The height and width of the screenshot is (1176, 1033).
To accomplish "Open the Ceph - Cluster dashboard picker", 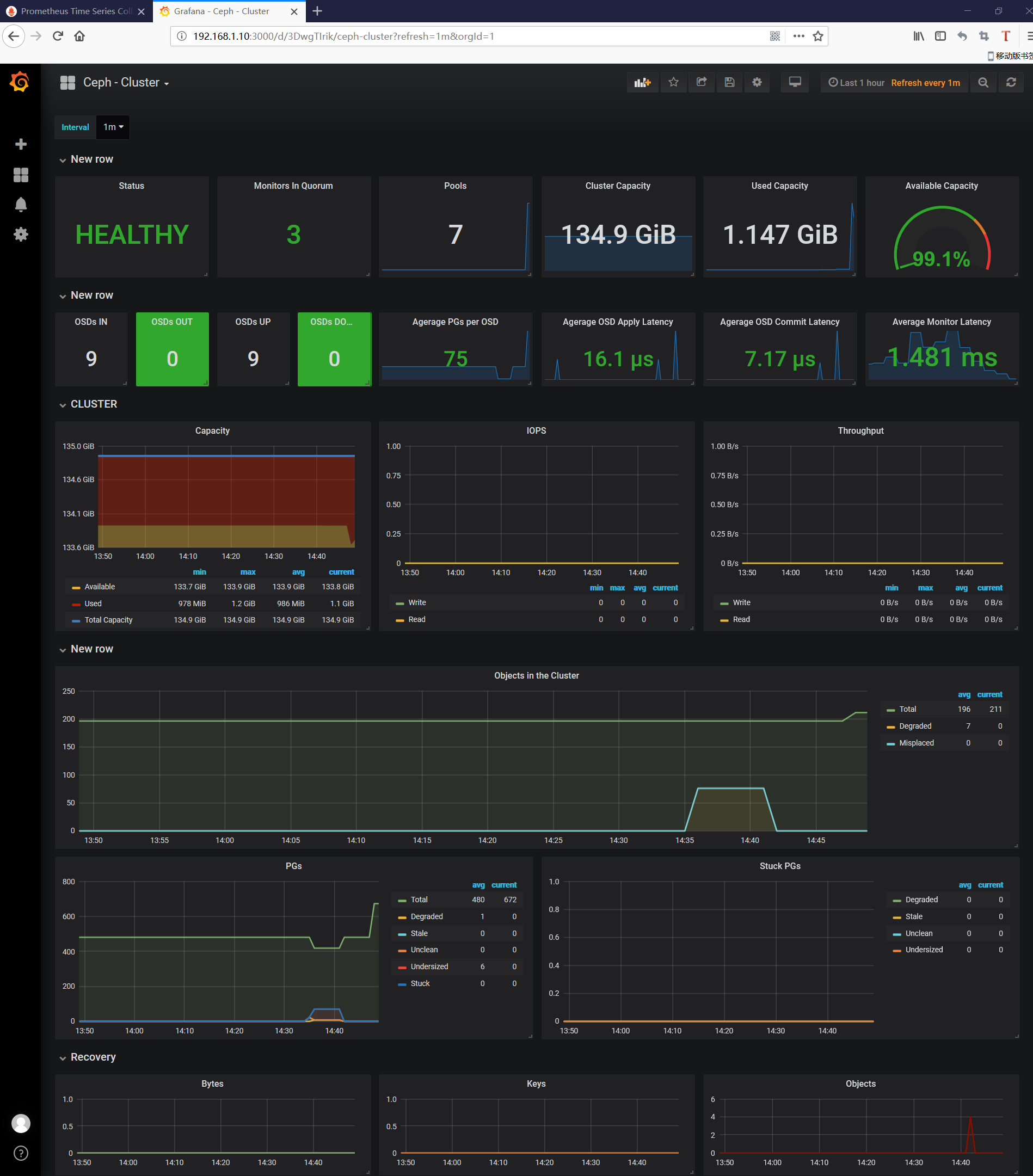I will 126,83.
